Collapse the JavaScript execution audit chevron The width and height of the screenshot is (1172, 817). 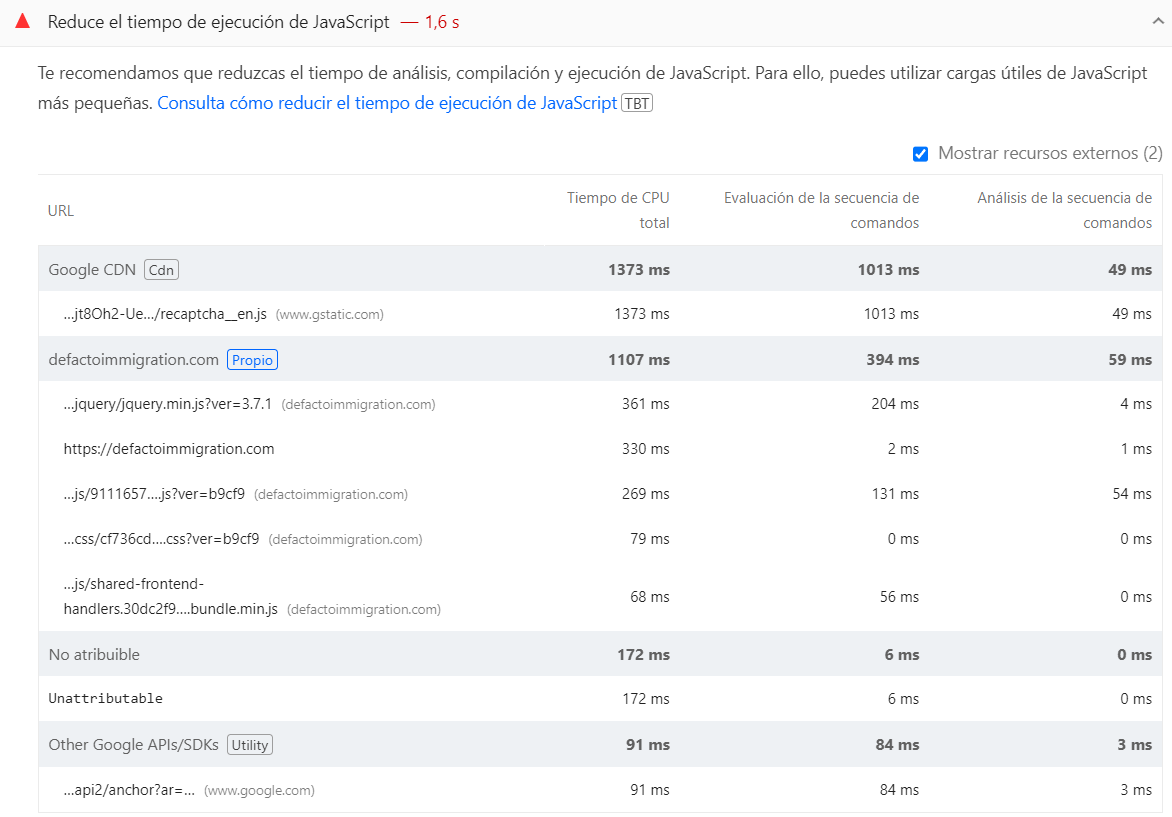1158,22
